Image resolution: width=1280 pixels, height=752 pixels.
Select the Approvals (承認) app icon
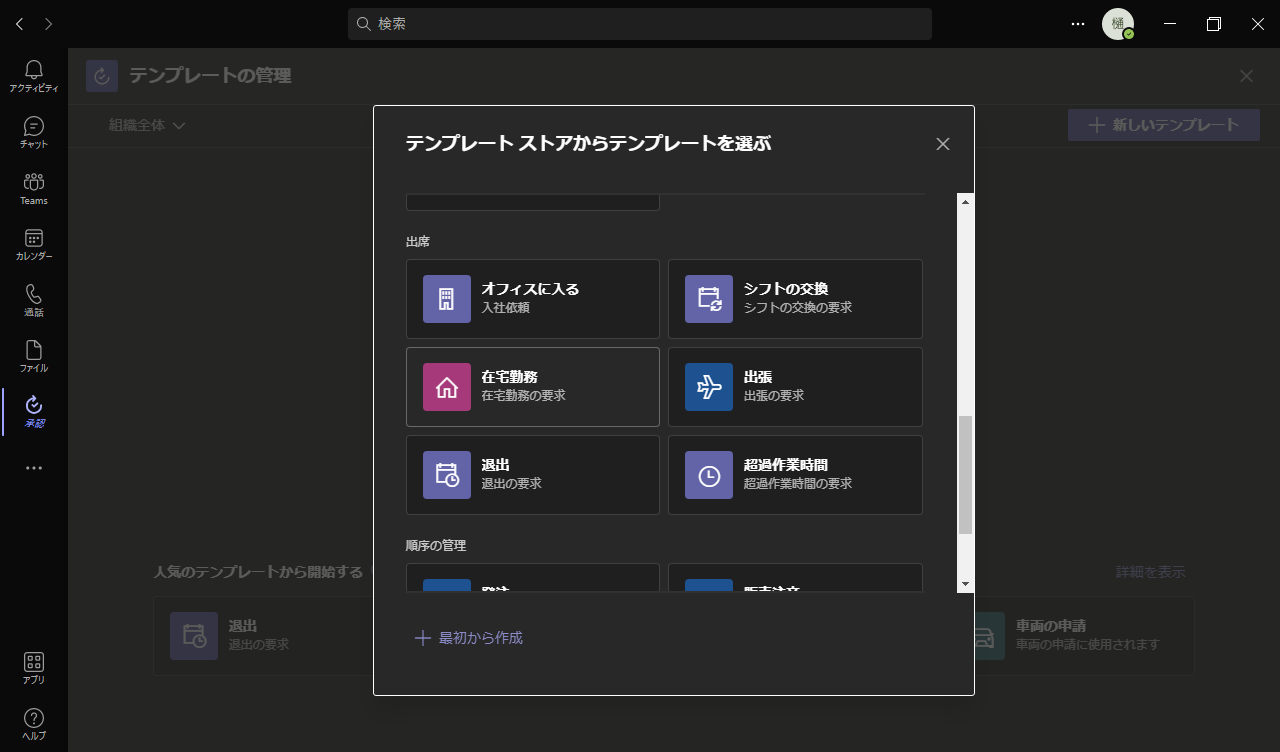(34, 411)
